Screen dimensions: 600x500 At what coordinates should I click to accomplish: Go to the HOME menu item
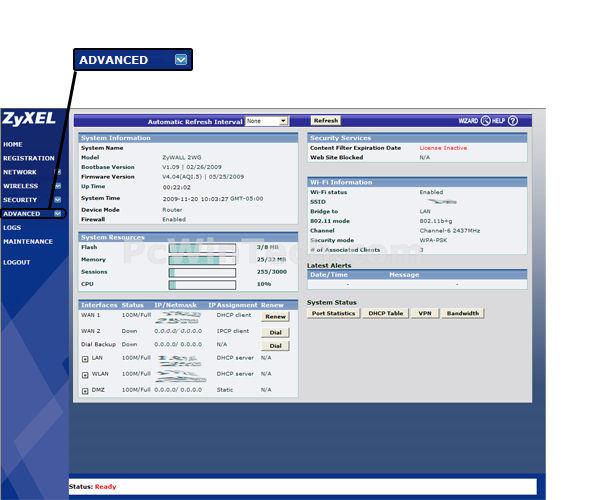pyautogui.click(x=13, y=145)
